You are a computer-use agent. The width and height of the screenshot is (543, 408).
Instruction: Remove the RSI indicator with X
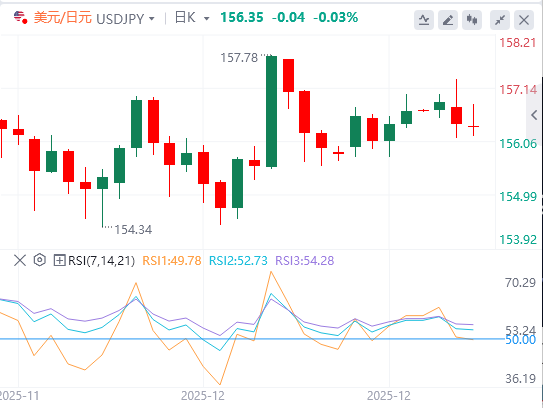point(20,260)
